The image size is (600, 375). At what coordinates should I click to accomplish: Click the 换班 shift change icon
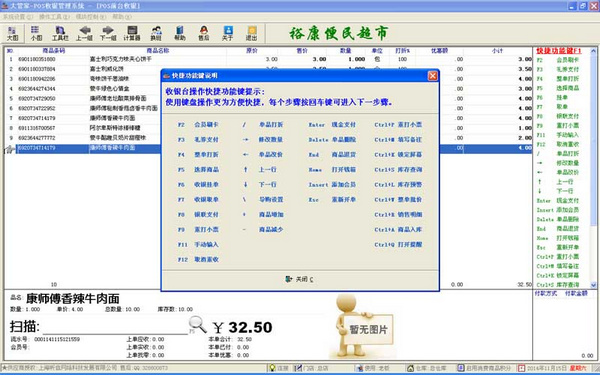click(x=156, y=33)
